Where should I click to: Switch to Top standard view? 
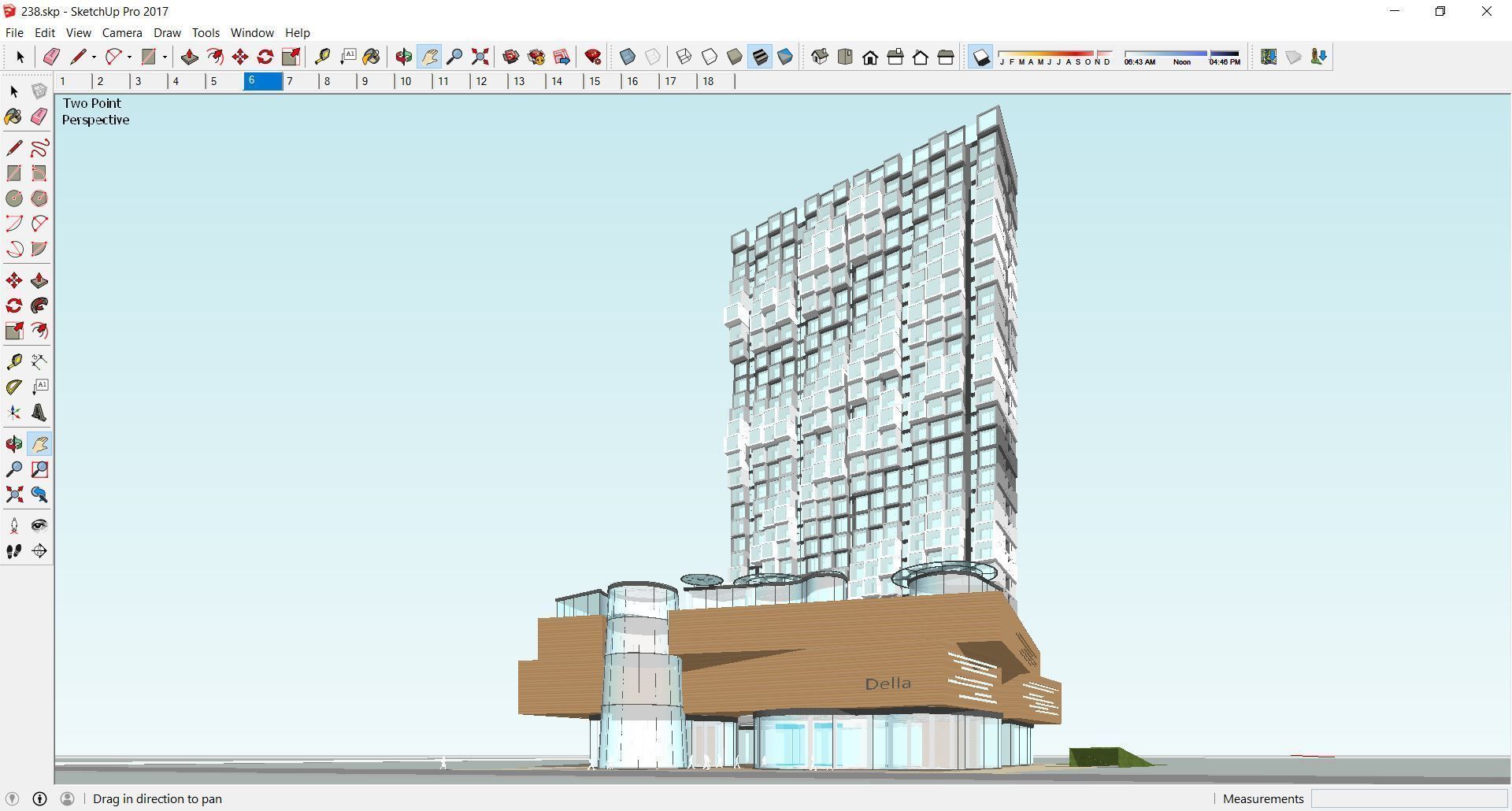point(845,57)
